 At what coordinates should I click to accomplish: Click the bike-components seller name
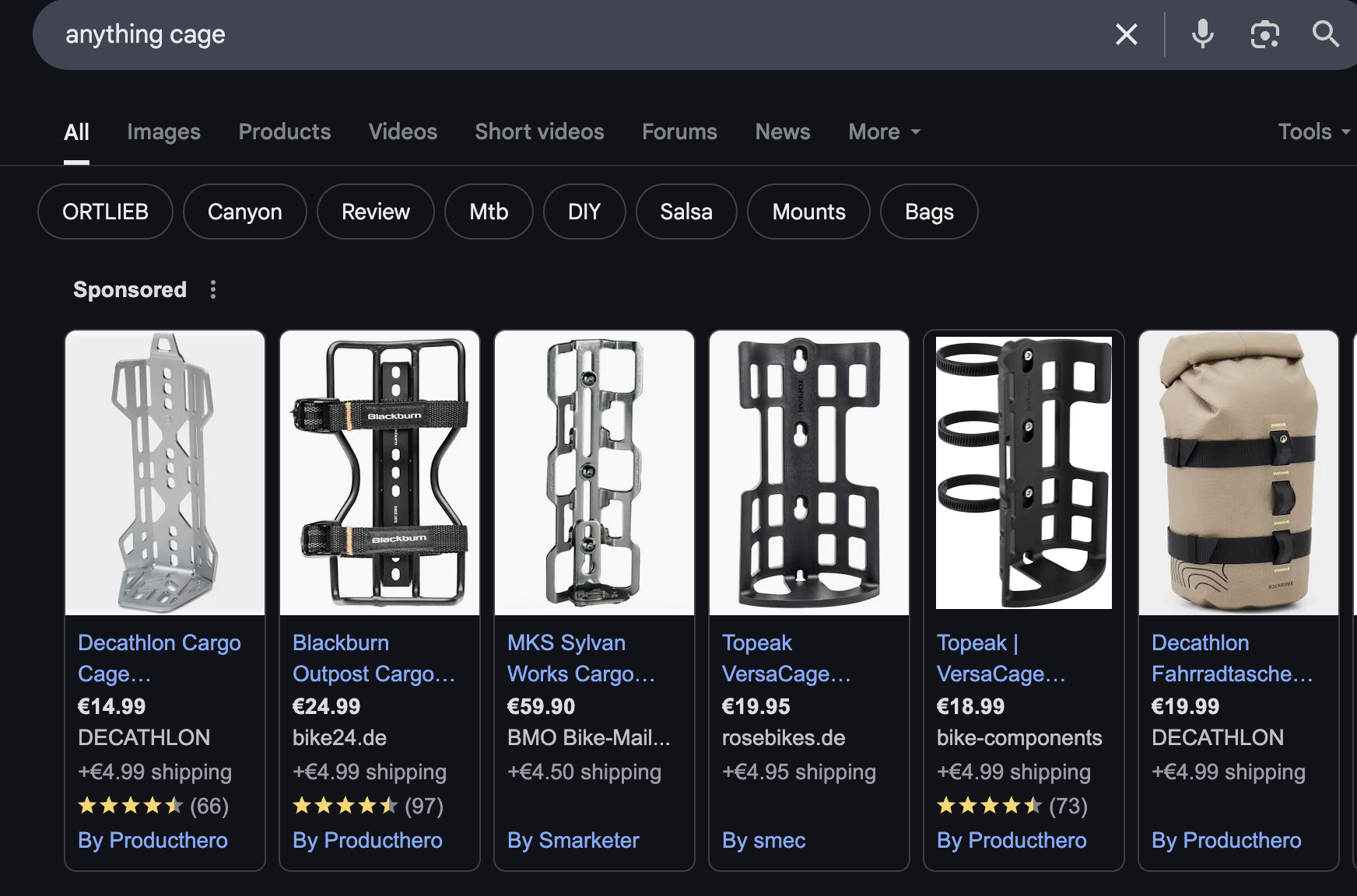[1019, 737]
